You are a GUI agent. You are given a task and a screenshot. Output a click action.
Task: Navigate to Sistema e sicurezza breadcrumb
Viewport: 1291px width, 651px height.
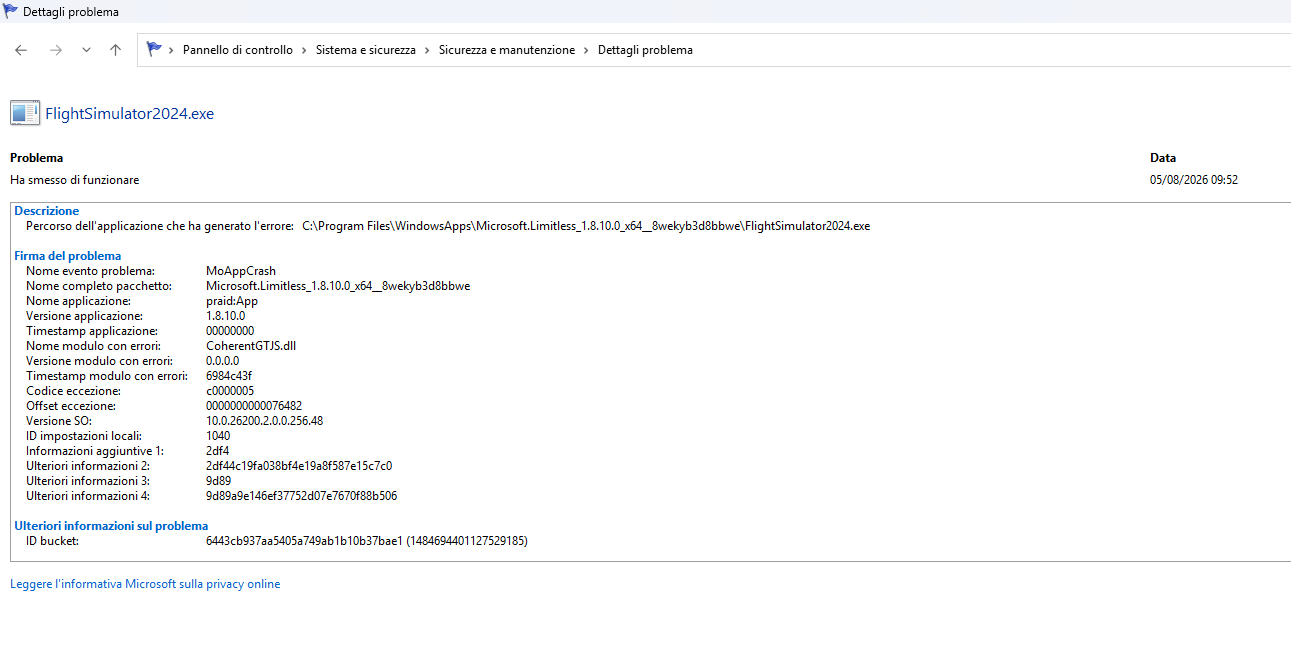366,50
